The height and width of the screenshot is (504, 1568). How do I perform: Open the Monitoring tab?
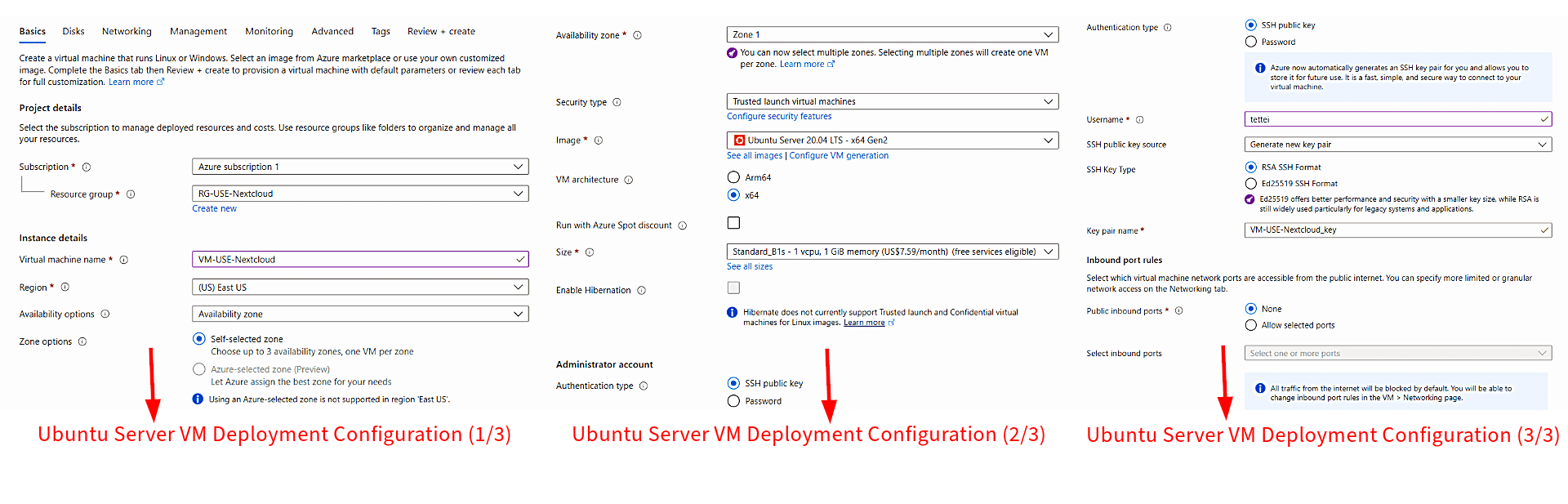tap(269, 31)
